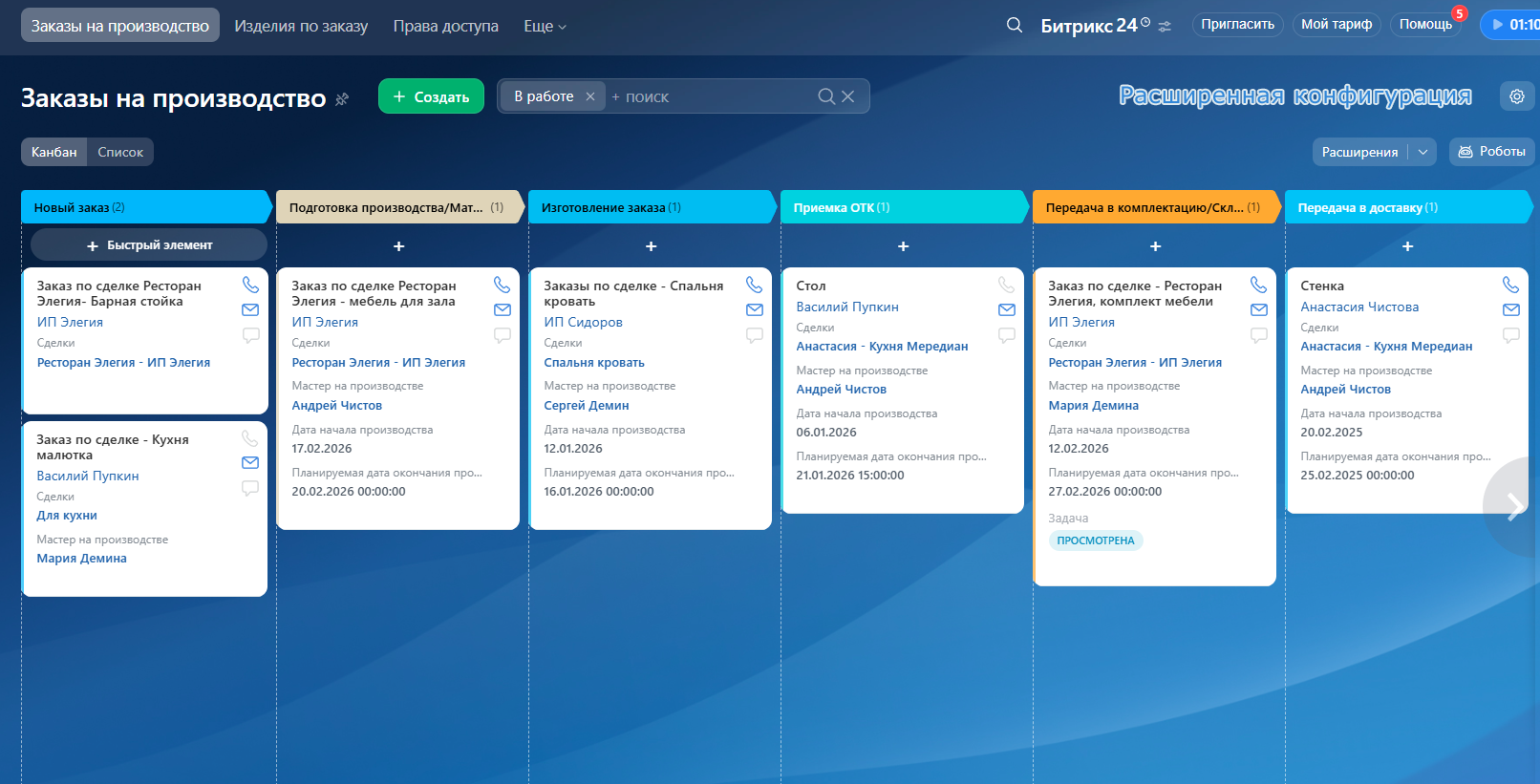Pin the page with the pin icon near the title
Image resolution: width=1540 pixels, height=784 pixels.
pyautogui.click(x=342, y=98)
